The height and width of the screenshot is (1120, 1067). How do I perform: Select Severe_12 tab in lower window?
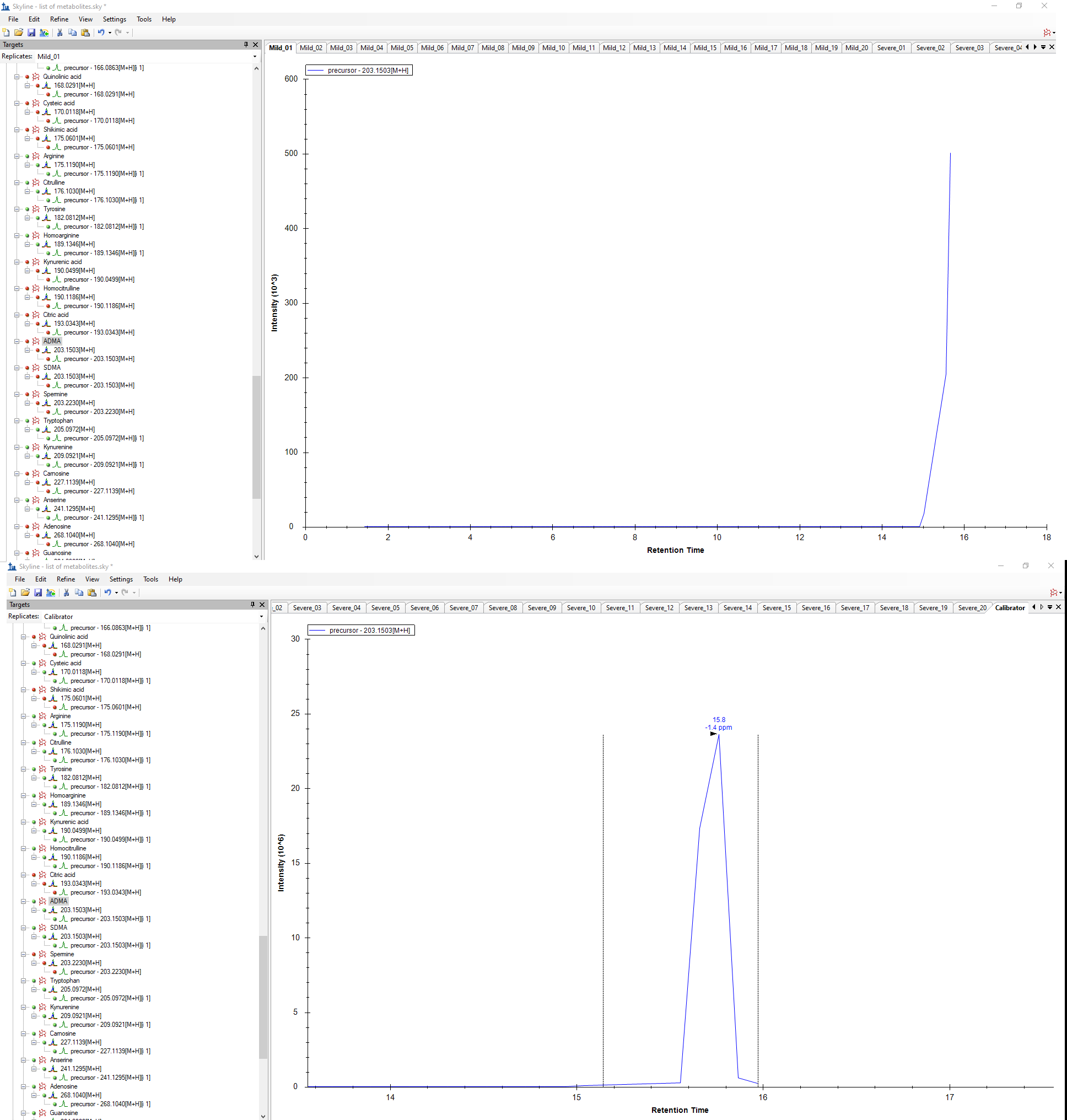click(x=659, y=608)
